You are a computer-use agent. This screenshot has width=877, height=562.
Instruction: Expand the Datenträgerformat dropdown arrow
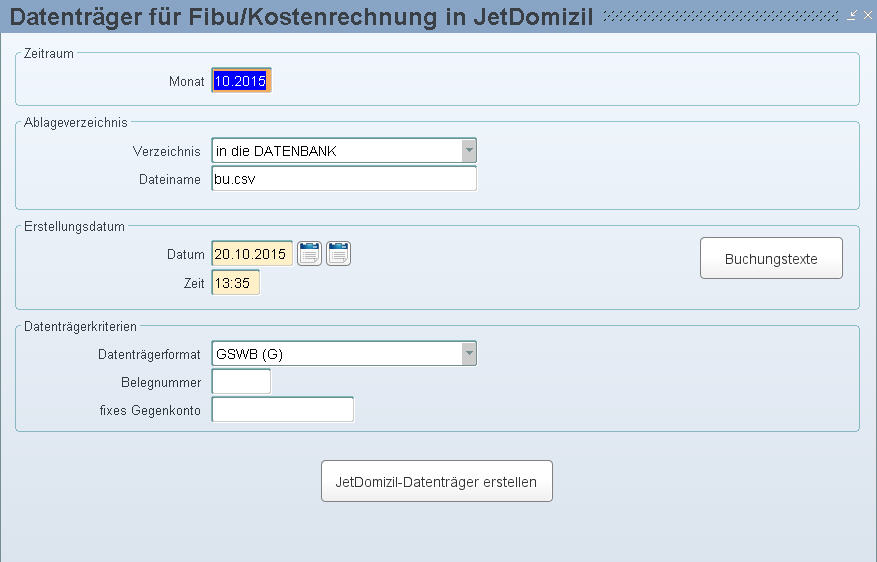[469, 353]
